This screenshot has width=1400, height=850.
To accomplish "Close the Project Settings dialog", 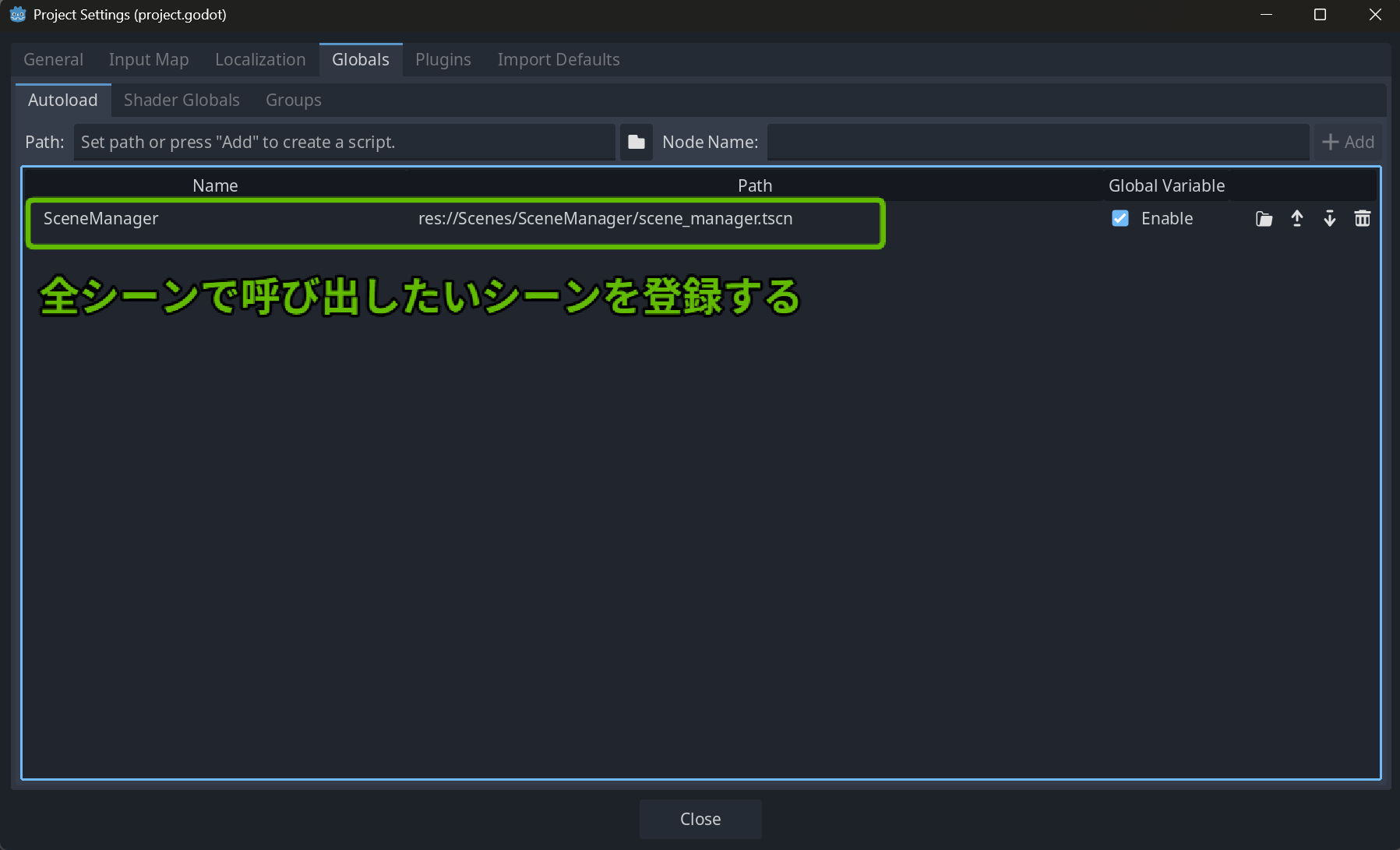I will click(x=700, y=819).
